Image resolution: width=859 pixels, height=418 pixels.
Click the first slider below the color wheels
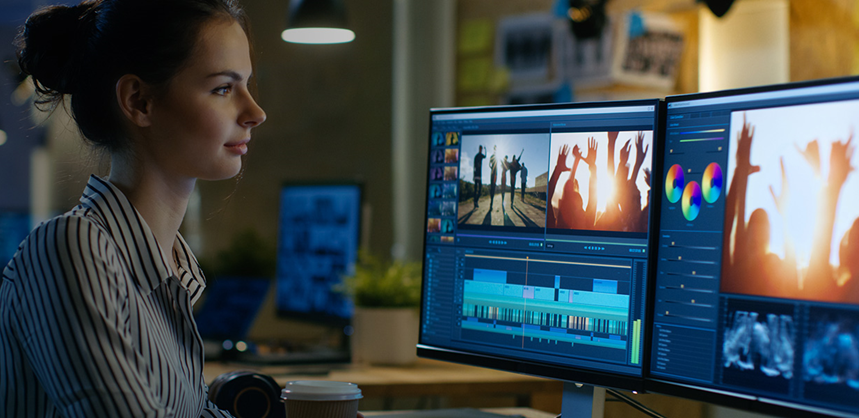(x=693, y=247)
